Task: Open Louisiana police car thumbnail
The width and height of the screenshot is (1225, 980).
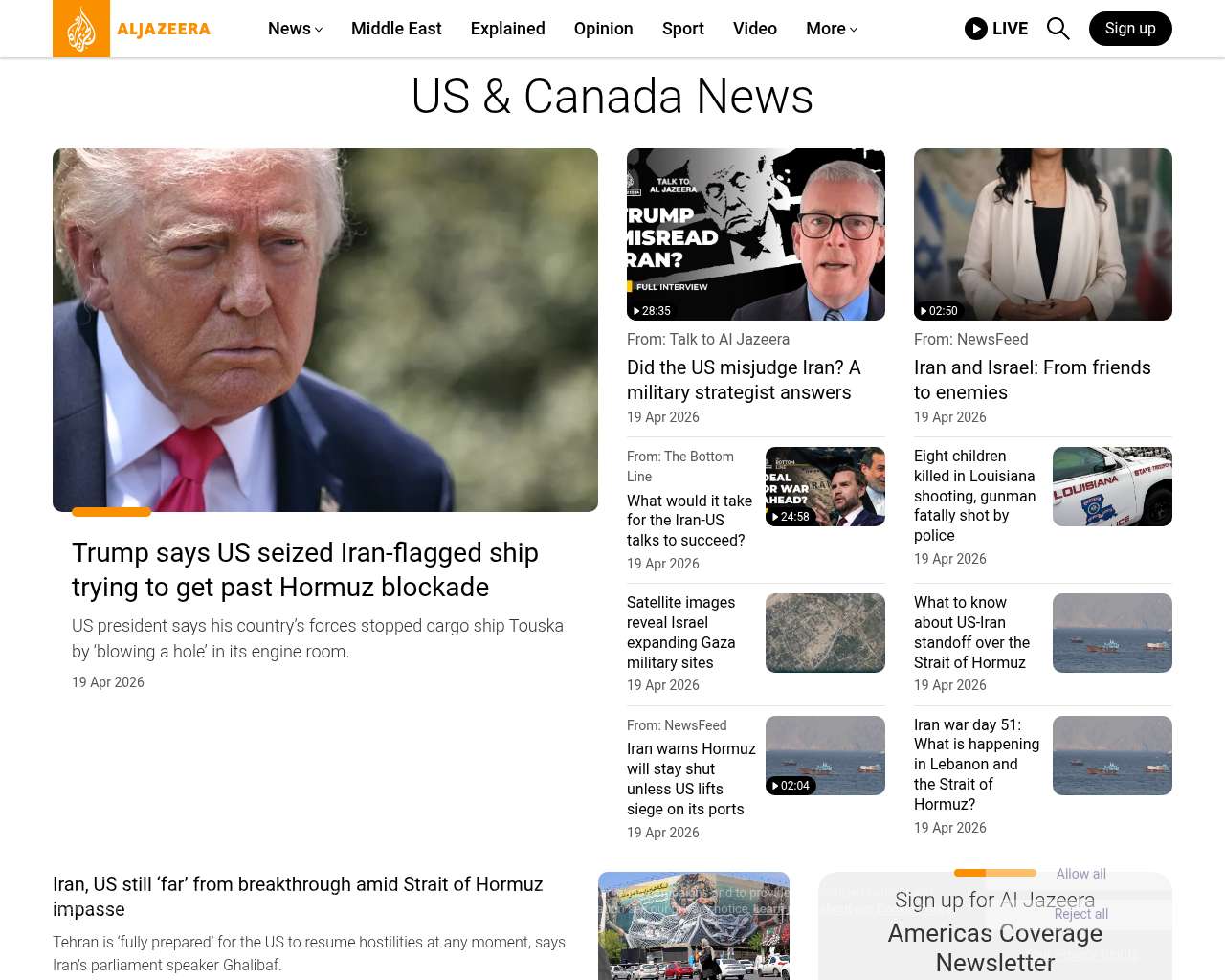Action: coord(1112,486)
